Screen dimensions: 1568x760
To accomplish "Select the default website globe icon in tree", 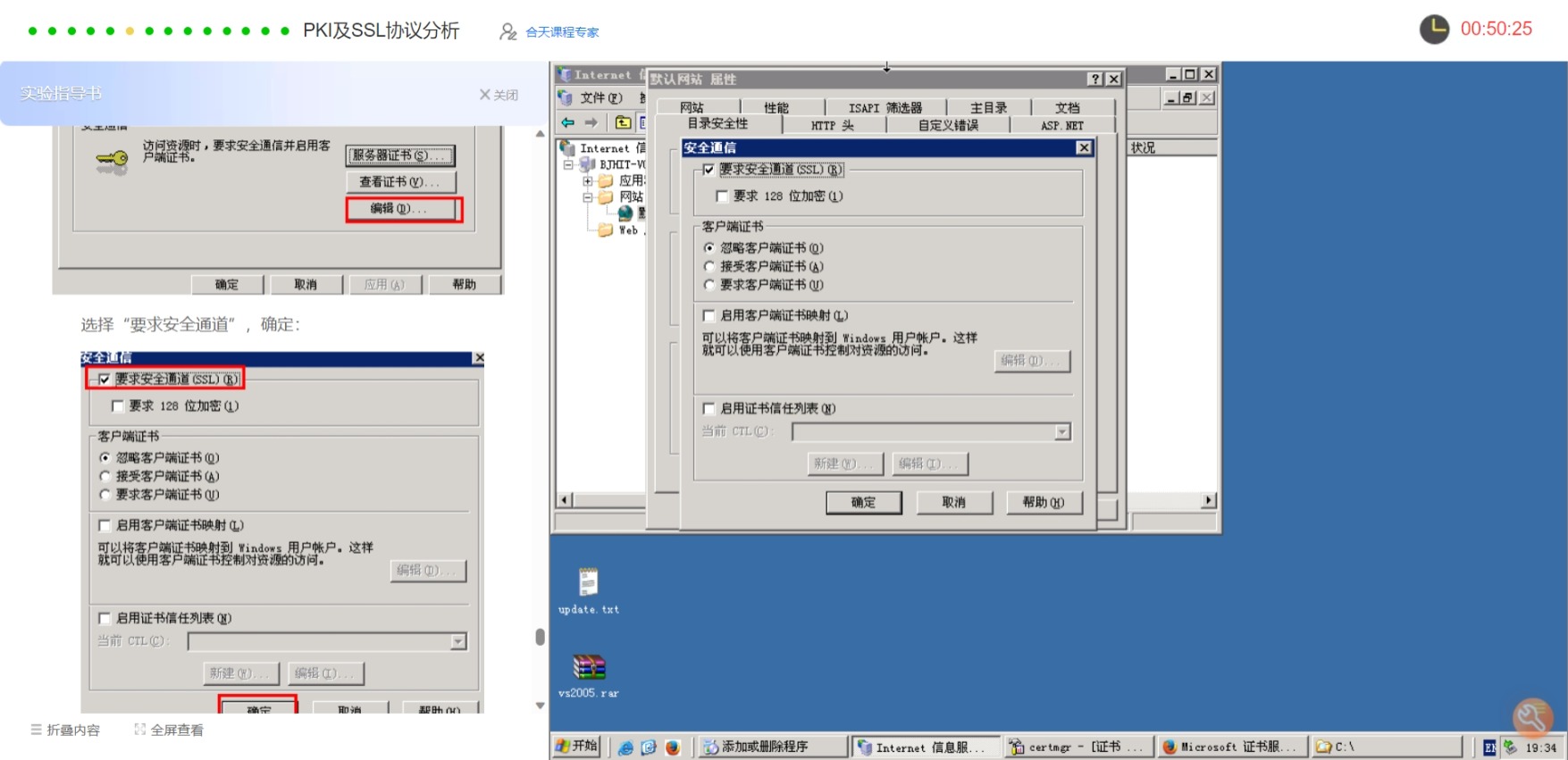I will 625,213.
